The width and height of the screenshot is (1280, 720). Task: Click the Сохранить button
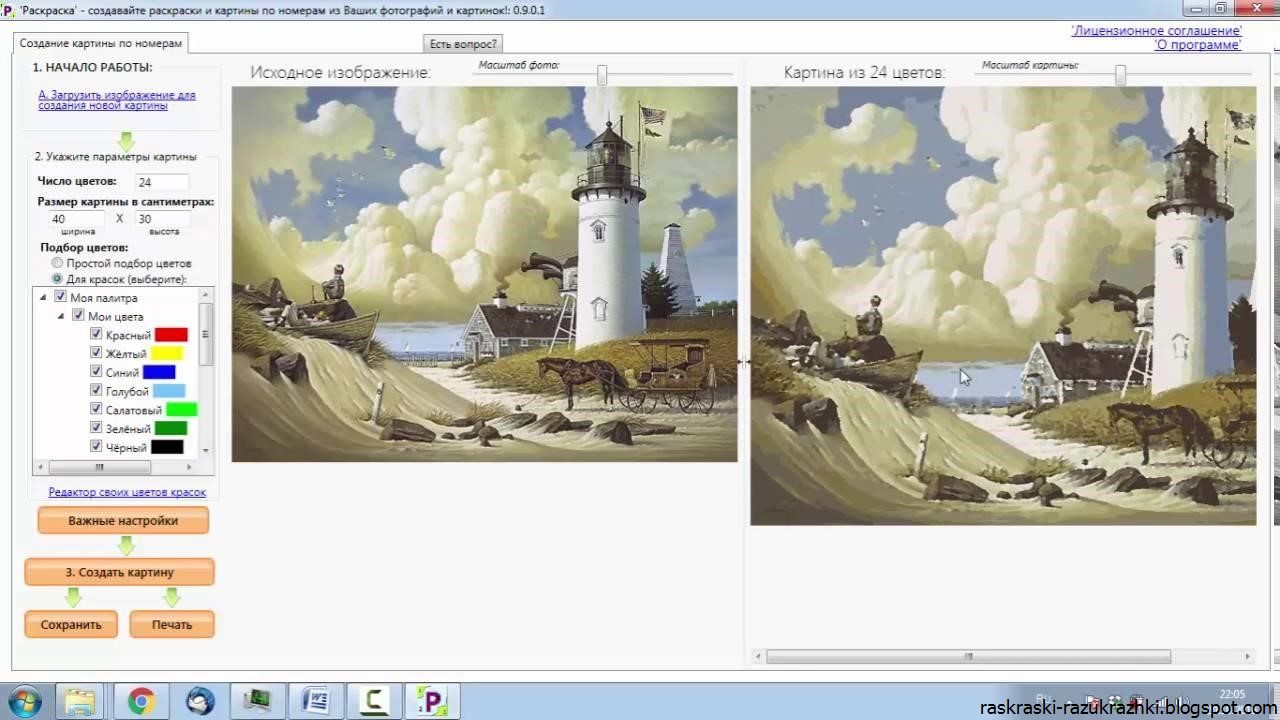tap(71, 624)
